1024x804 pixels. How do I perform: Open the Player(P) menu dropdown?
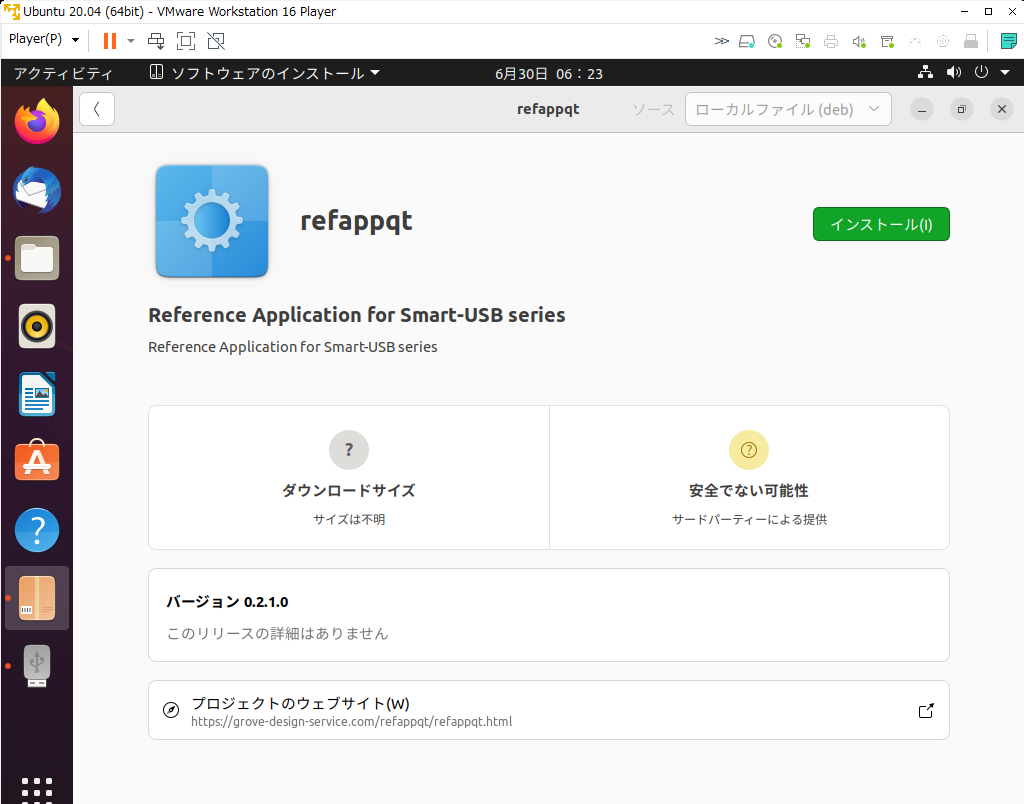pyautogui.click(x=44, y=39)
